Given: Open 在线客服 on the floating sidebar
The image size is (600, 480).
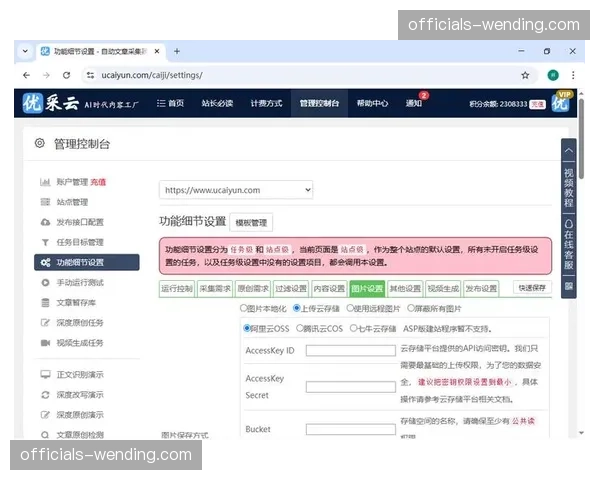Looking at the screenshot, I should [x=569, y=245].
